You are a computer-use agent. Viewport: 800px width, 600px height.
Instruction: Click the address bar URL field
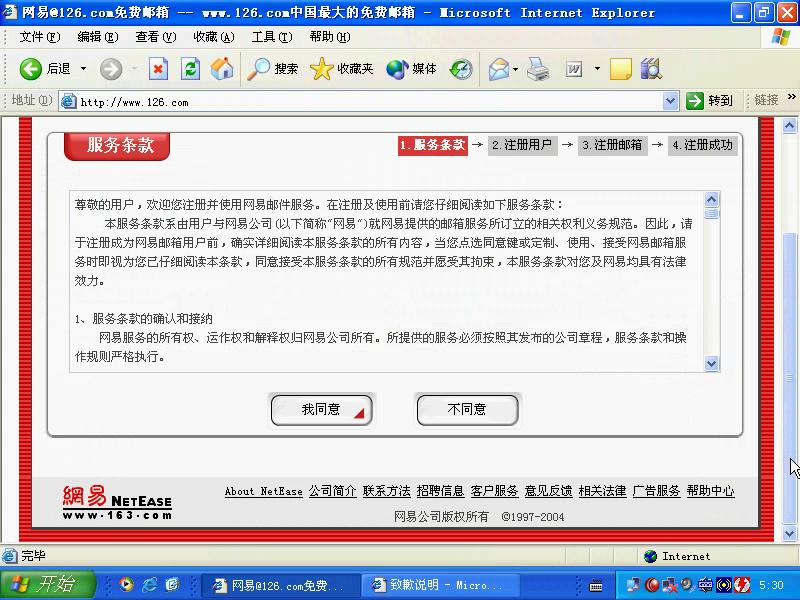coord(370,102)
